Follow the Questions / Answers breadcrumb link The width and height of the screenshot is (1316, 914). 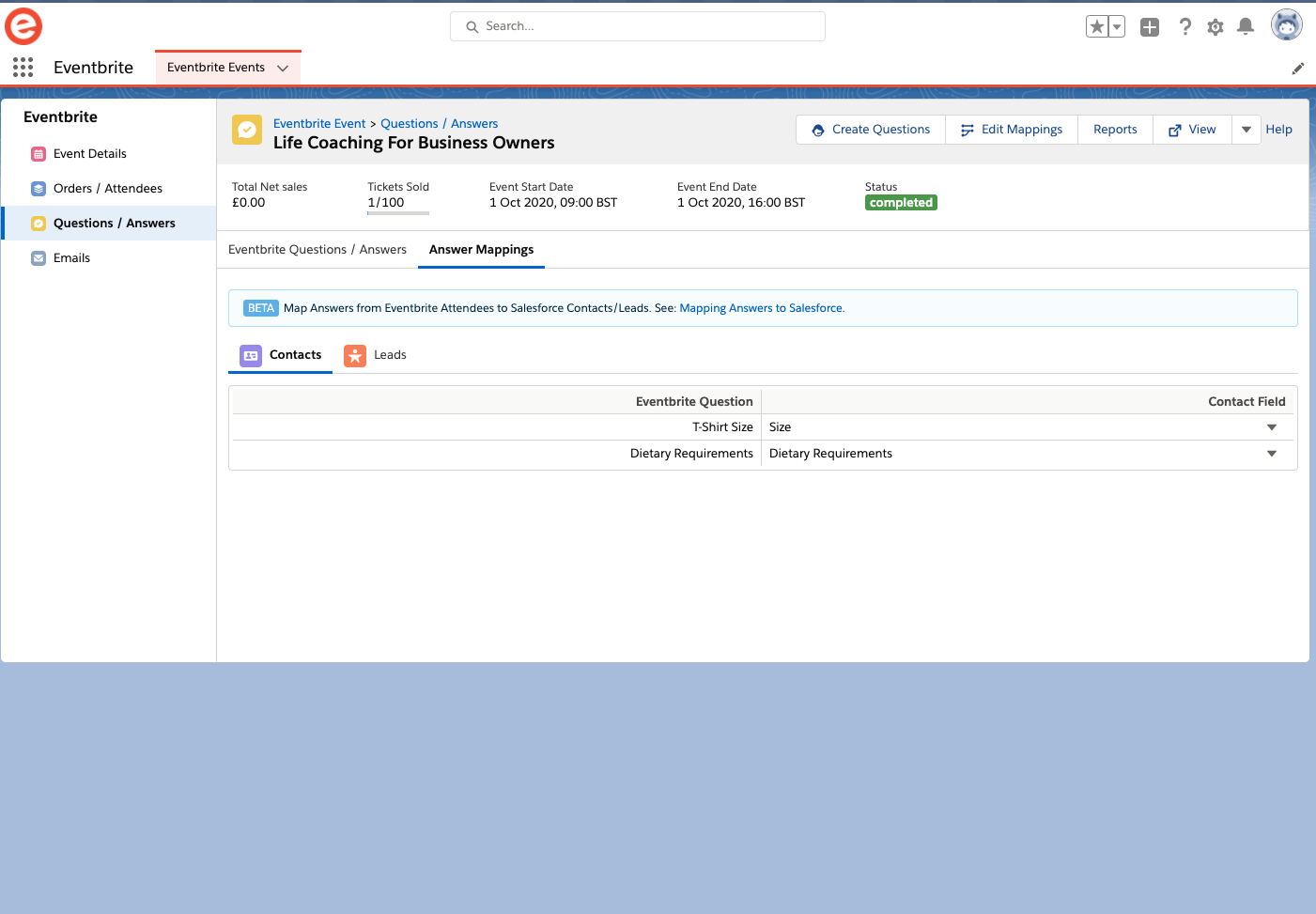pyautogui.click(x=440, y=124)
